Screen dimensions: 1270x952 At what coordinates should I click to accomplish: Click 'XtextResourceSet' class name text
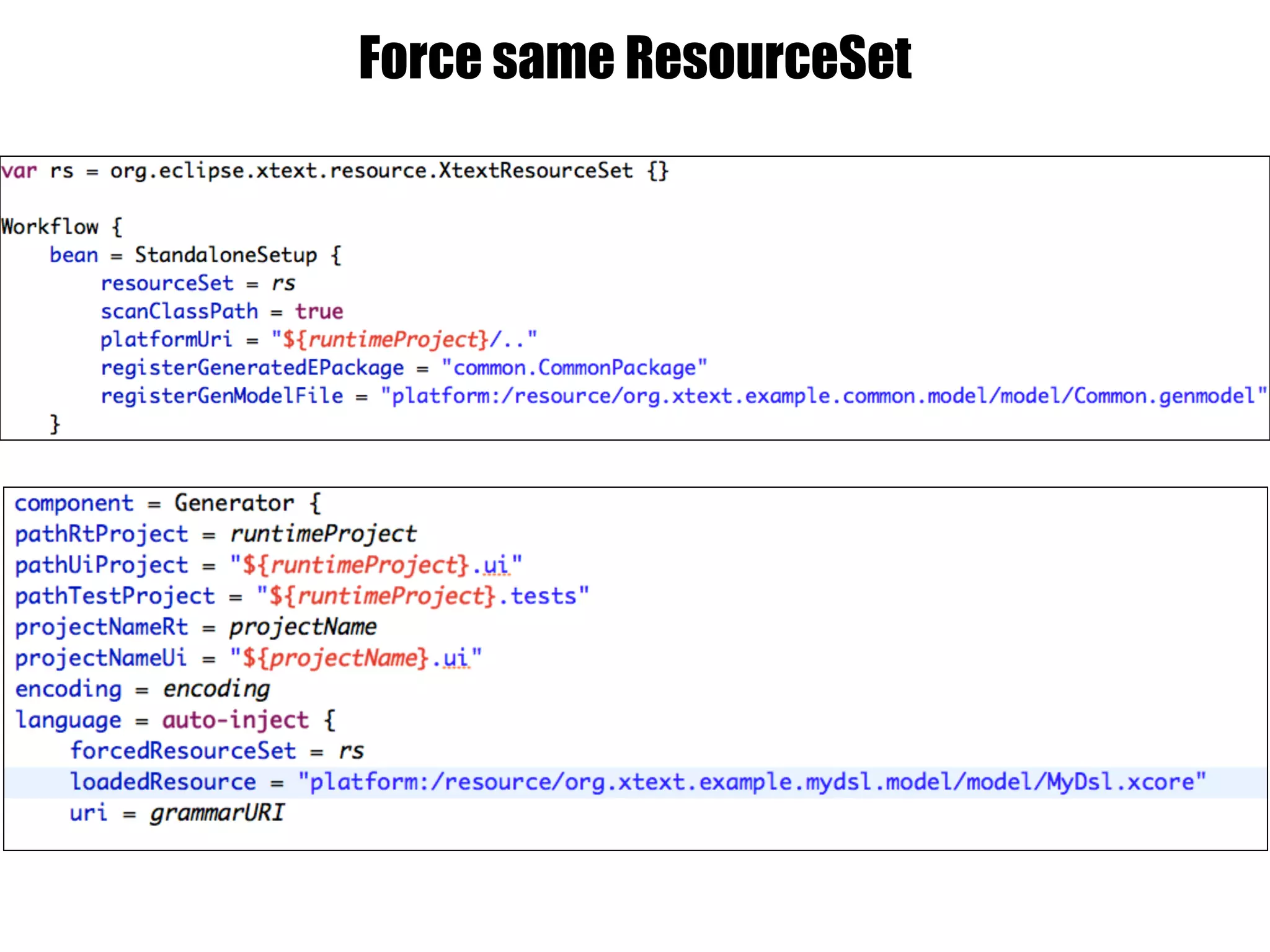536,170
